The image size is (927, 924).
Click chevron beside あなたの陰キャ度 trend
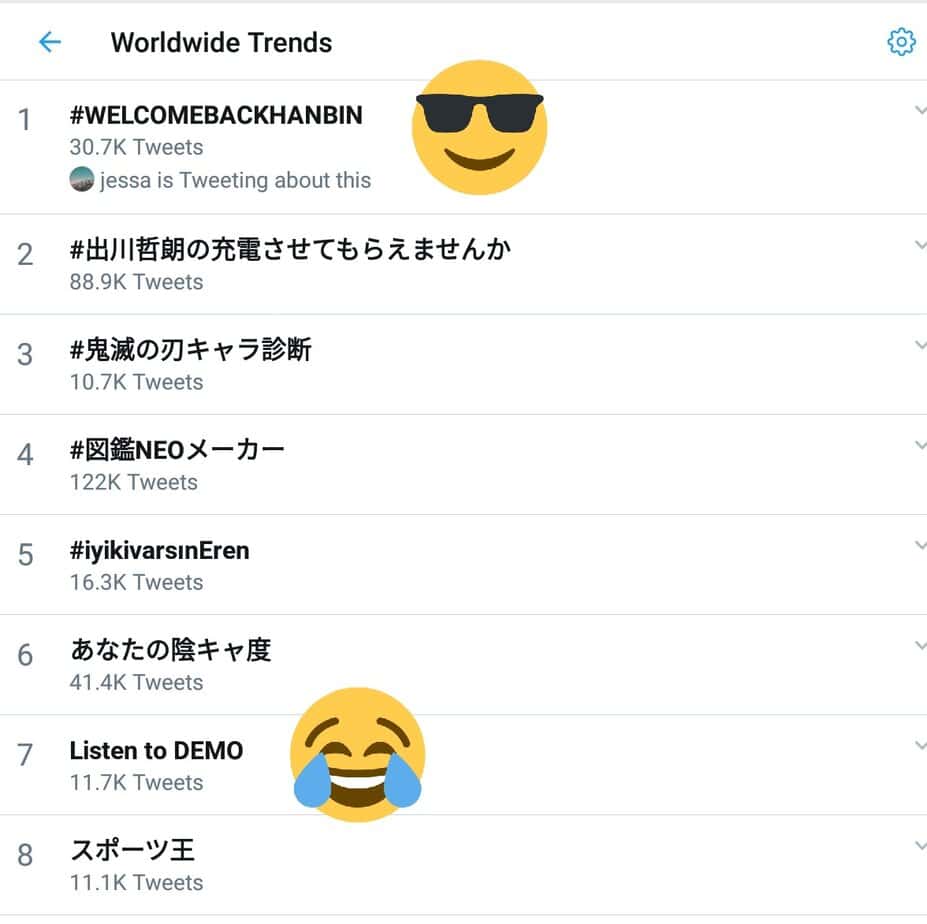point(920,645)
